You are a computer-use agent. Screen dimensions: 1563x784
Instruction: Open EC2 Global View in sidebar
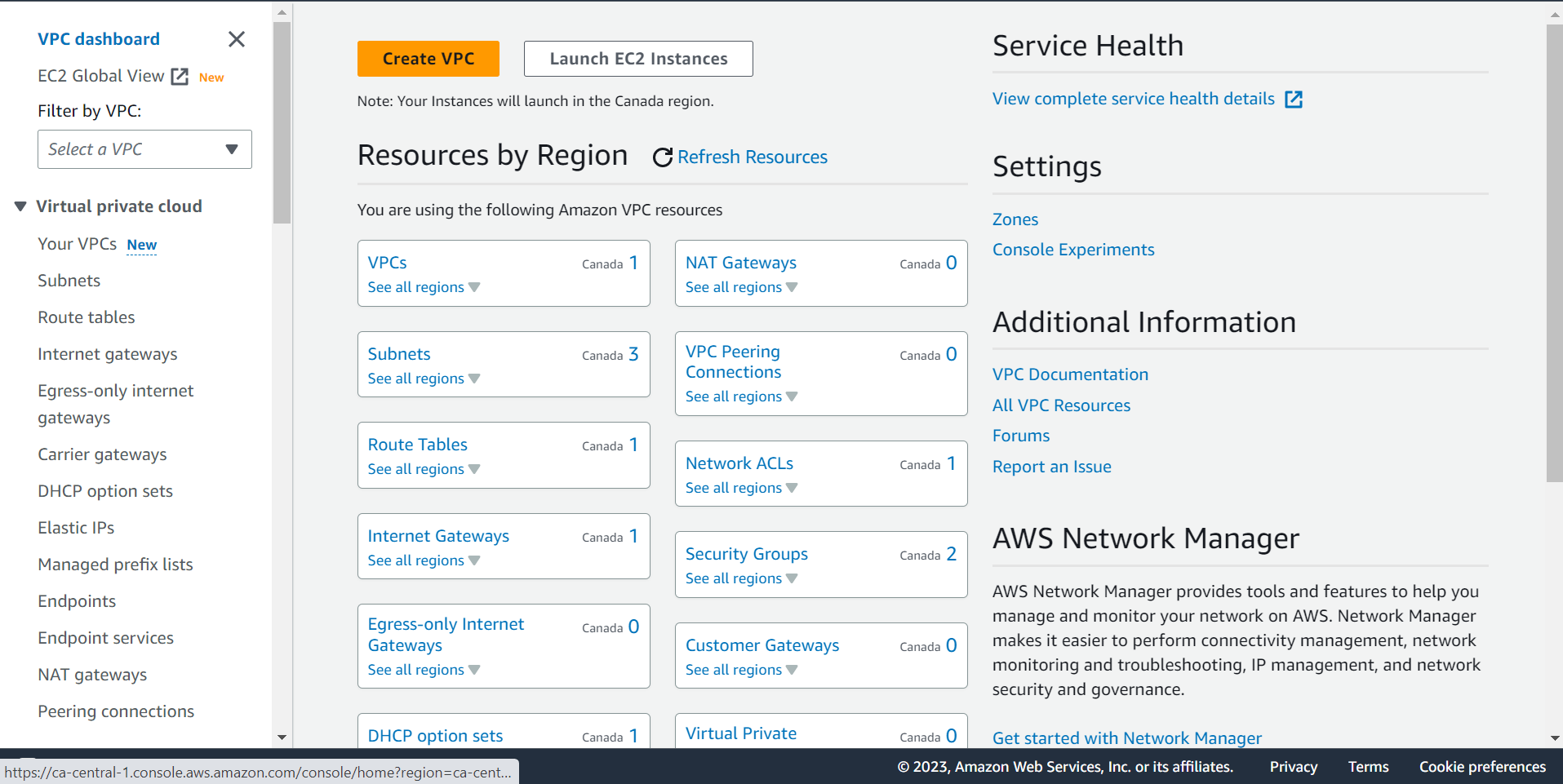click(101, 76)
